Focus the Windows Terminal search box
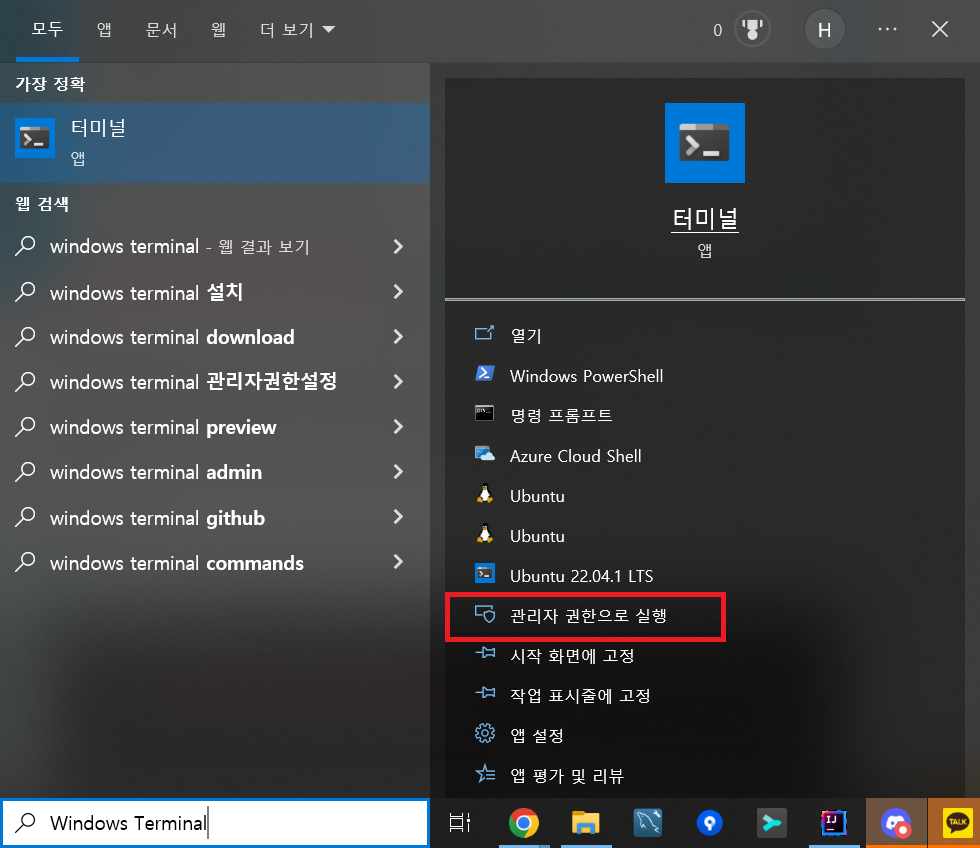Image resolution: width=980 pixels, height=848 pixels. click(x=215, y=823)
